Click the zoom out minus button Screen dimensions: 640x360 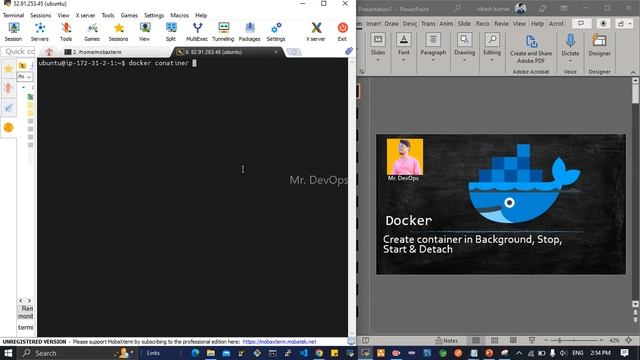pyautogui.click(x=546, y=340)
